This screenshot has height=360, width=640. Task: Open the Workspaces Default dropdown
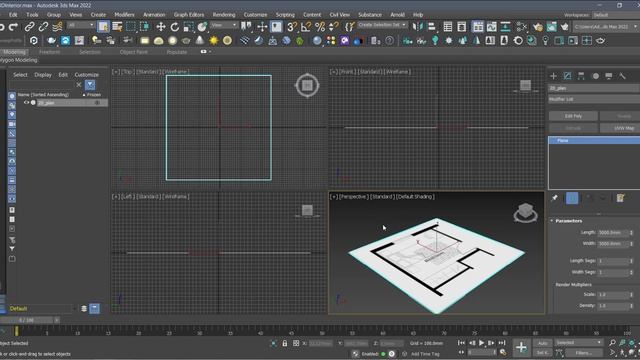coord(616,15)
